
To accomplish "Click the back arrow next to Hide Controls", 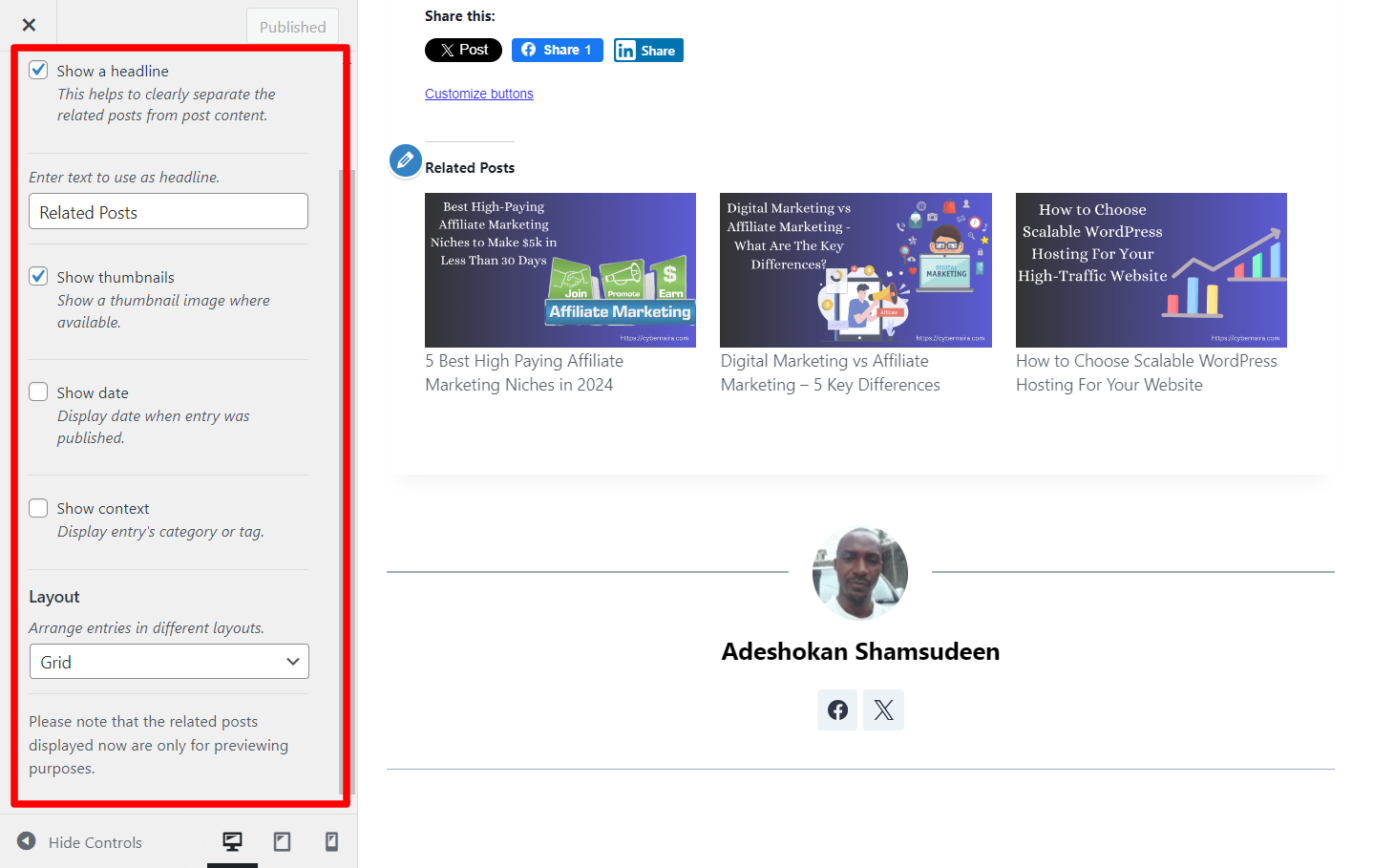I will coord(26,841).
